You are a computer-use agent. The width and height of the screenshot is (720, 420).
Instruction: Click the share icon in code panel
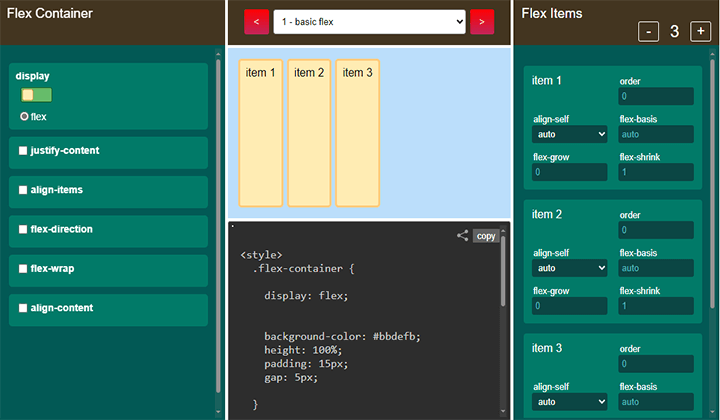[462, 236]
